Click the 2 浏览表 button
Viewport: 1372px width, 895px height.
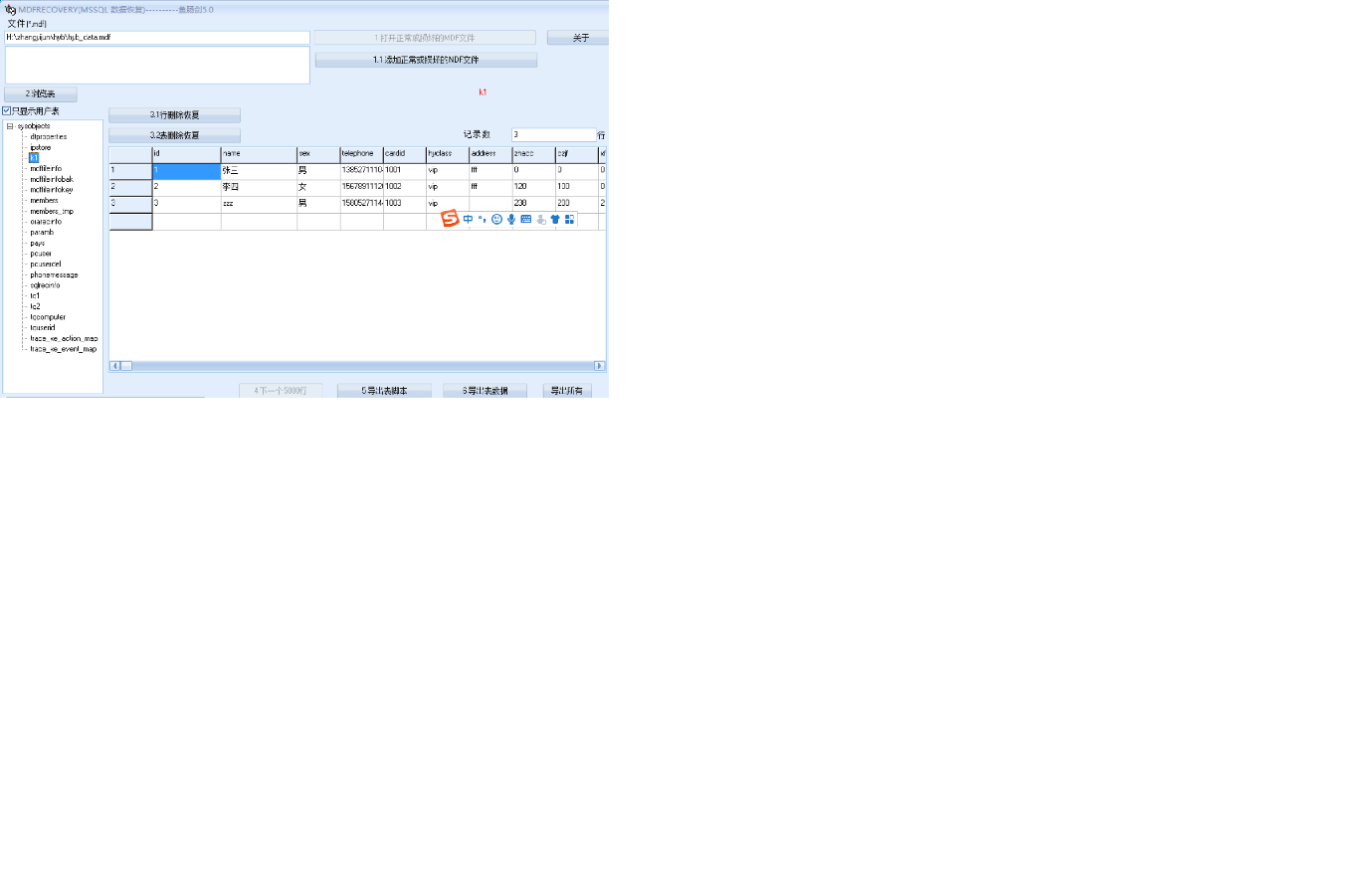41,93
